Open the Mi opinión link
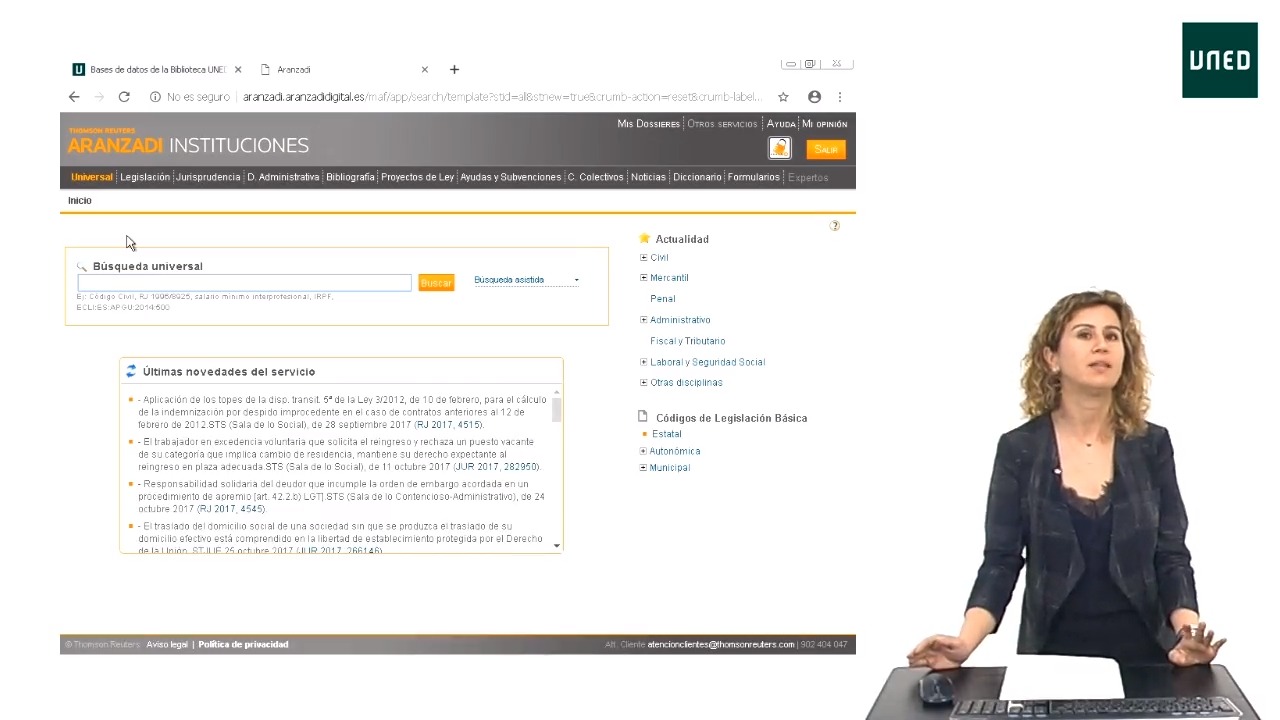The height and width of the screenshot is (720, 1280). (x=825, y=124)
